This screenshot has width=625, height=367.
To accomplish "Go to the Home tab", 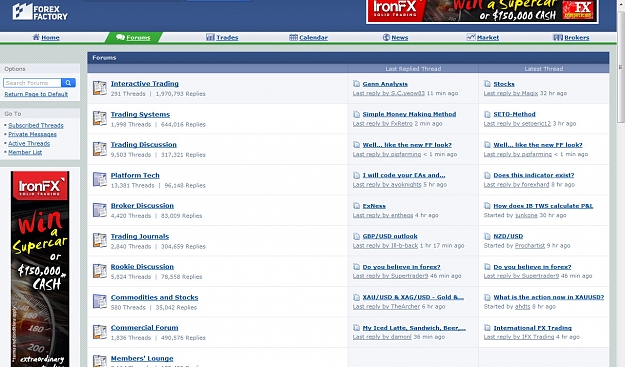I will (46, 37).
